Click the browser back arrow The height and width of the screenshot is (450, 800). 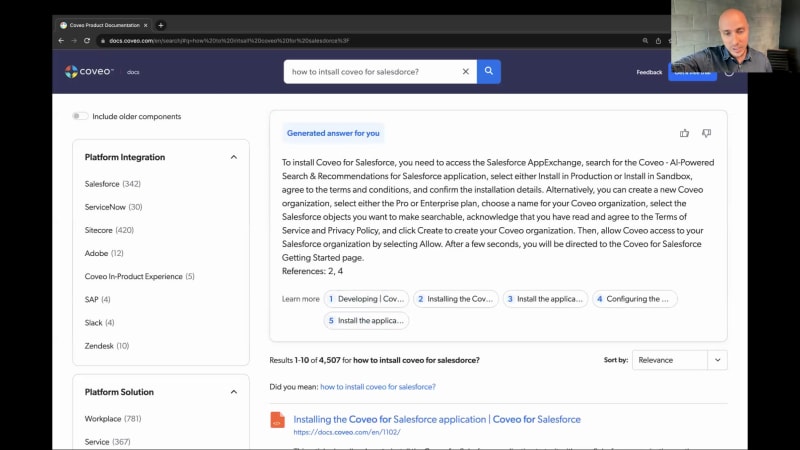(x=61, y=40)
